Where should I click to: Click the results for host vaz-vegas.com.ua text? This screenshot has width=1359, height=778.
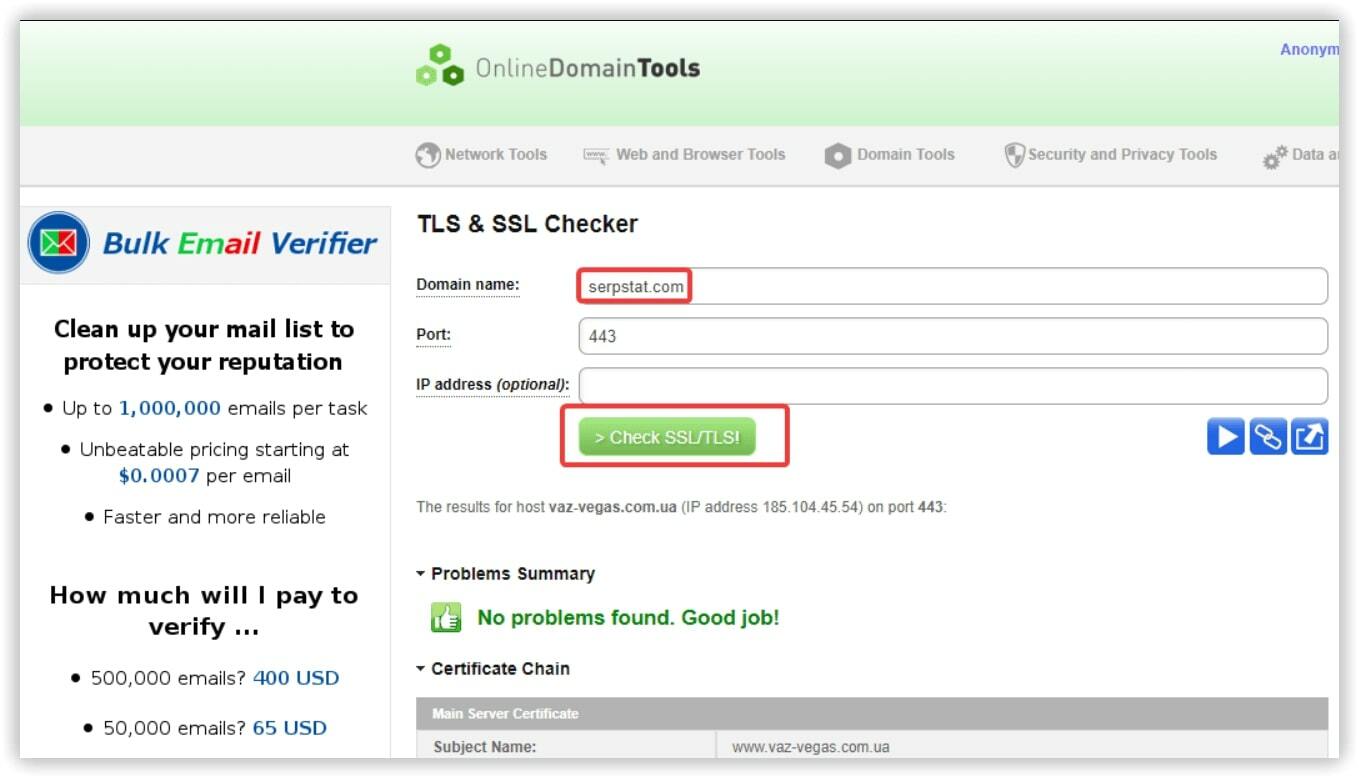(681, 507)
